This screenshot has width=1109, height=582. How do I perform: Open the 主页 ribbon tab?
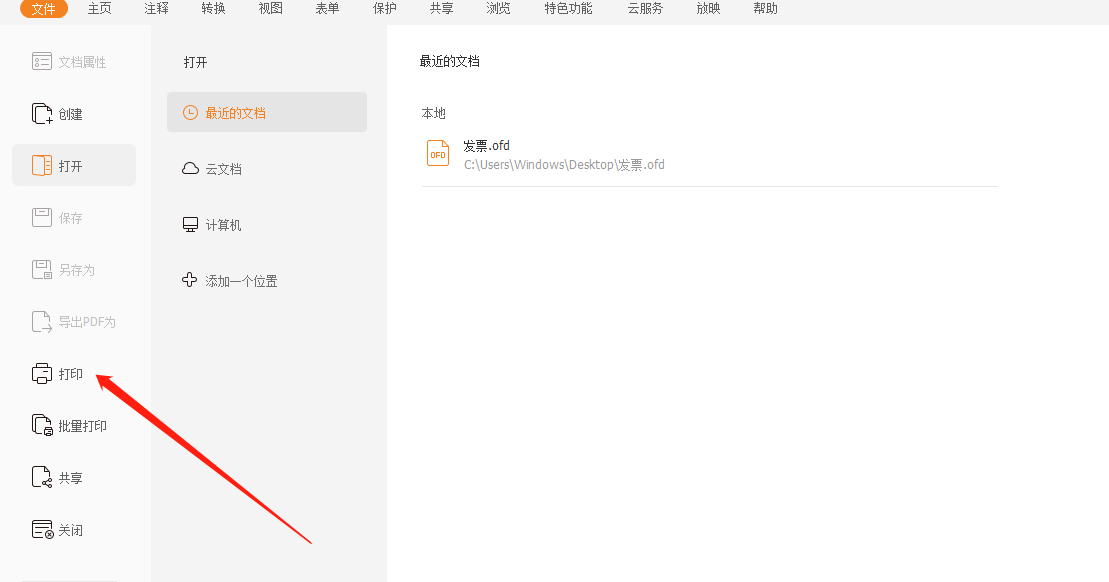coord(100,9)
